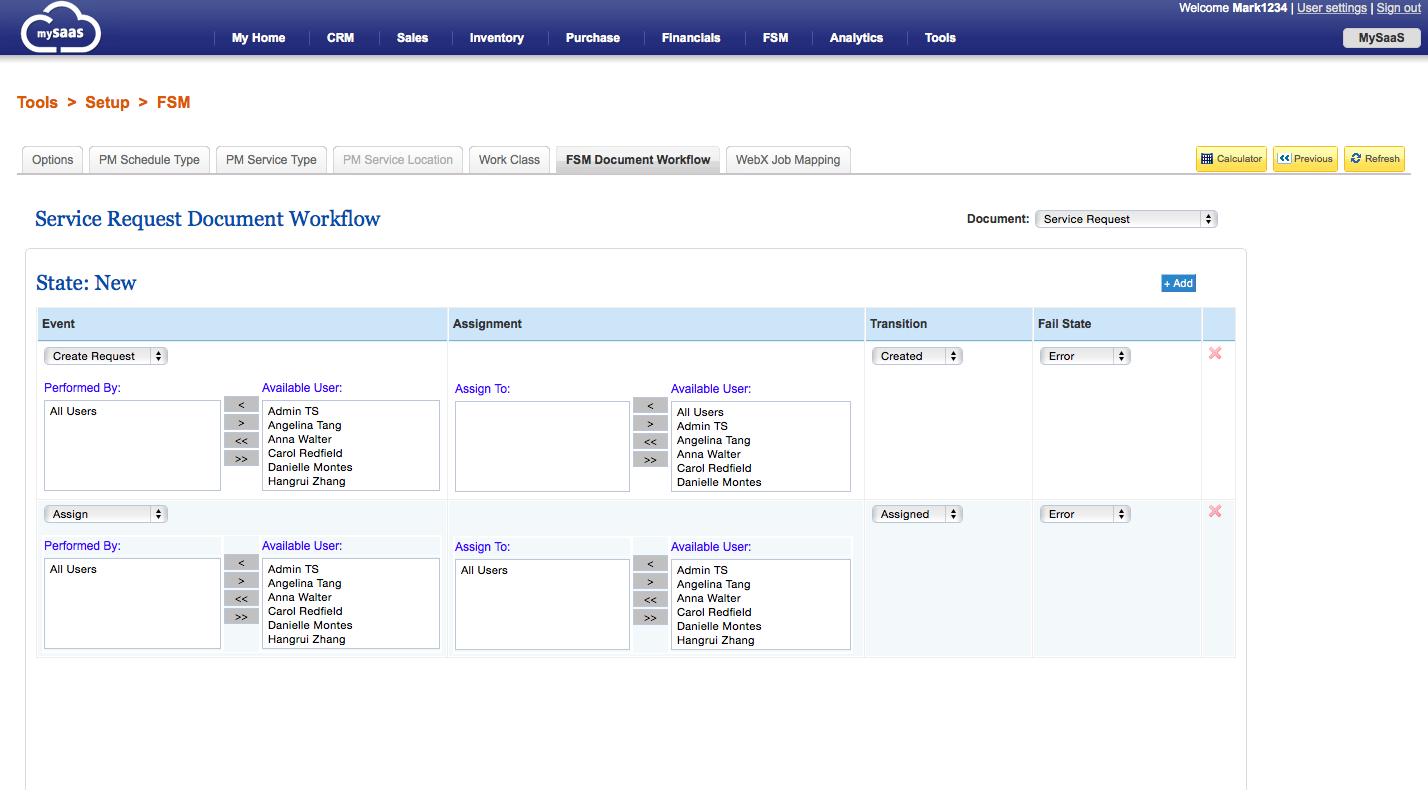
Task: Open the Assigned transition dropdown
Action: coord(917,514)
